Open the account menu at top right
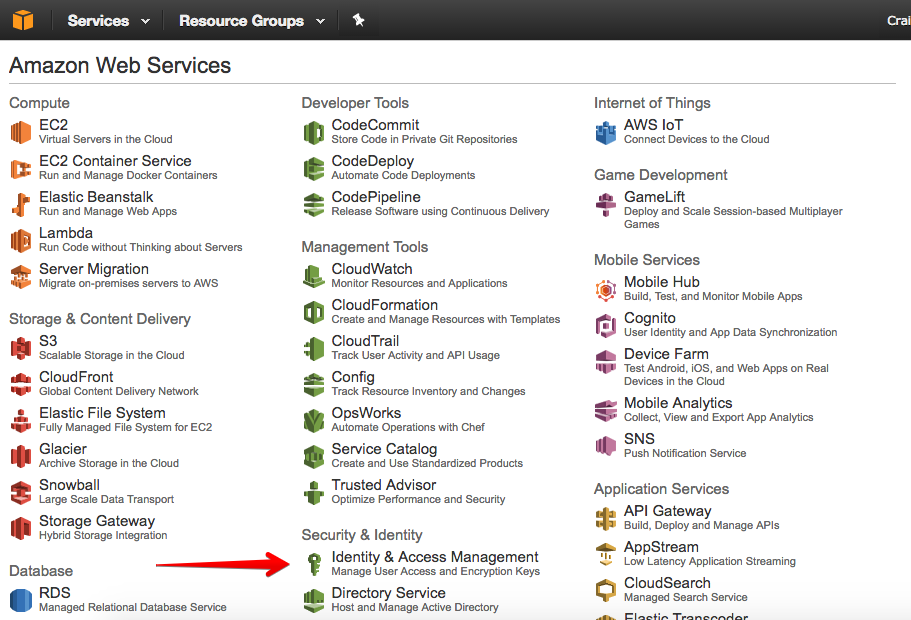The width and height of the screenshot is (911, 620). click(x=898, y=21)
